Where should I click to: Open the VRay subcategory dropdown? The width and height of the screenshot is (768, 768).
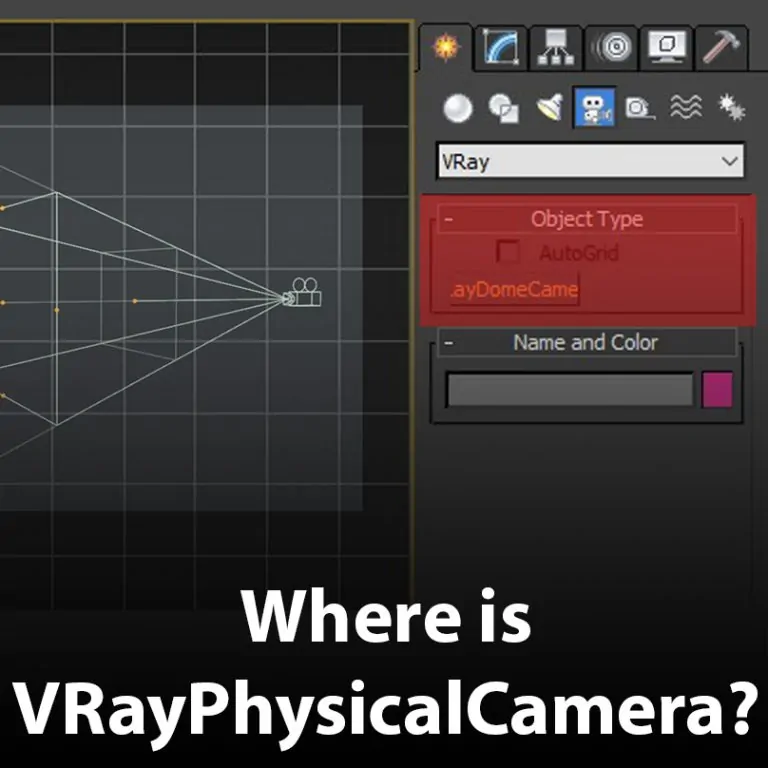(590, 161)
